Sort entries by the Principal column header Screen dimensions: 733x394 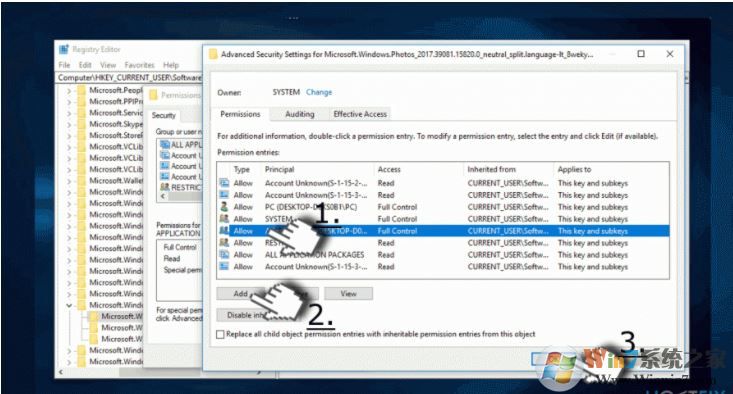(280, 169)
